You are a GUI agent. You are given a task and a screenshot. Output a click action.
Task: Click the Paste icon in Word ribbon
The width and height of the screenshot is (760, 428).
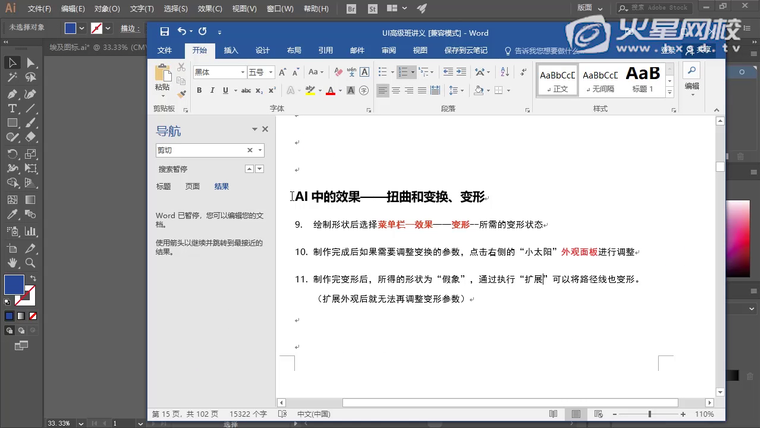(162, 76)
